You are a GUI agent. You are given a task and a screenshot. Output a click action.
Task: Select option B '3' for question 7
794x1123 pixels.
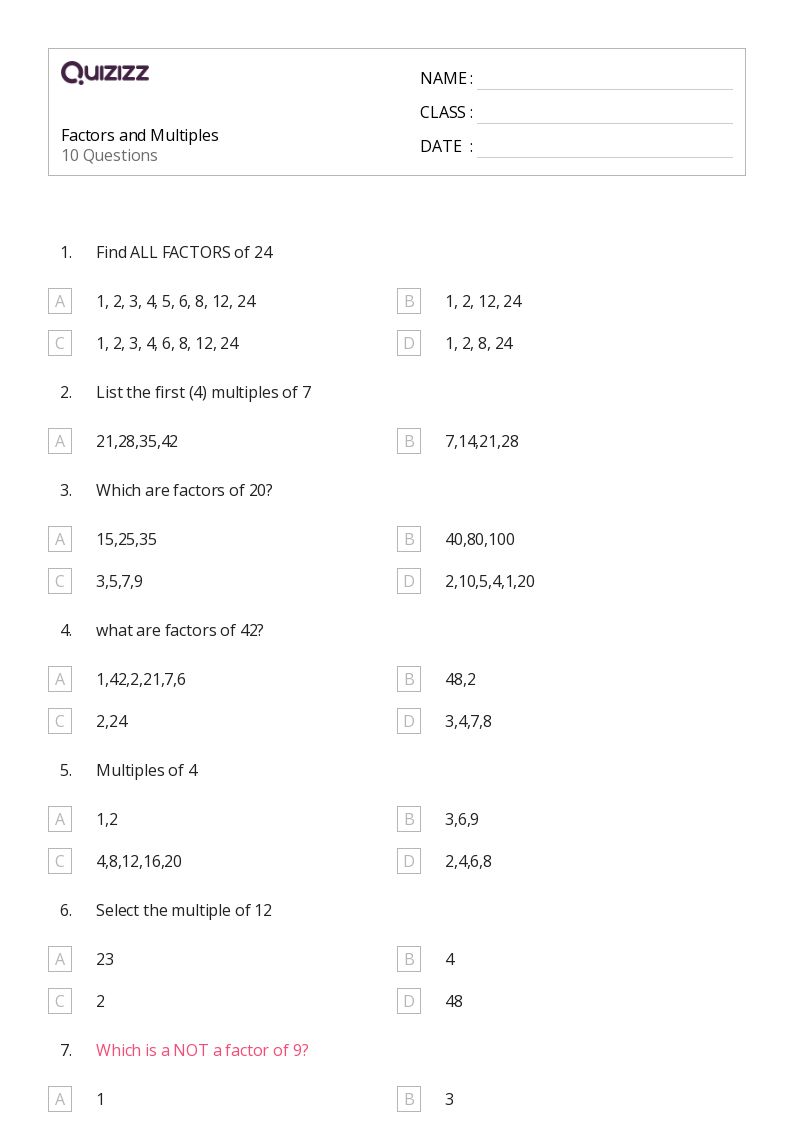[x=409, y=1099]
